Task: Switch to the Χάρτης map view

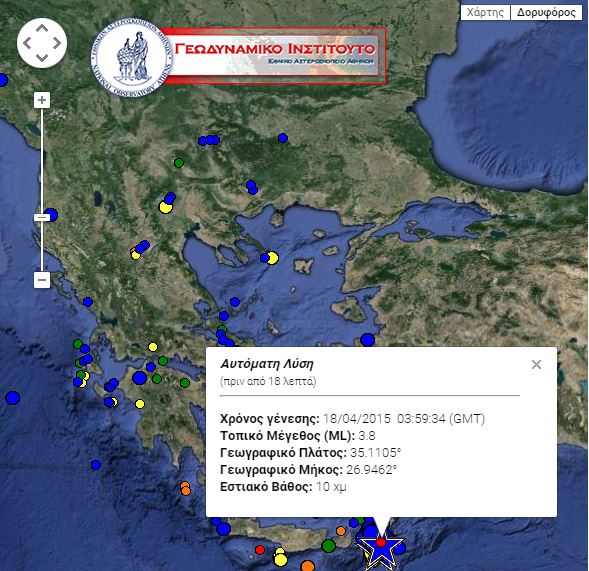Action: pyautogui.click(x=485, y=12)
